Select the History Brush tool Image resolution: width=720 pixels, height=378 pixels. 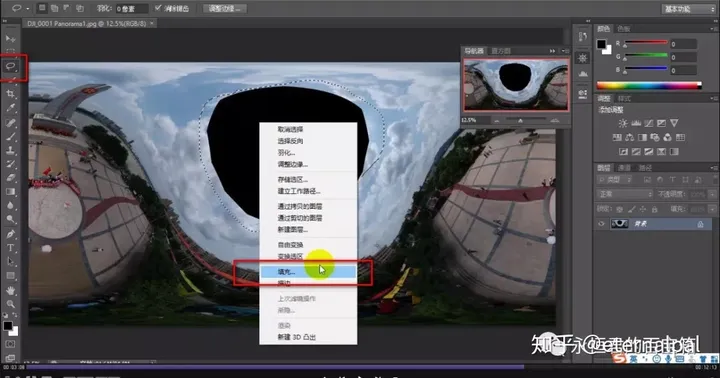(x=10, y=164)
